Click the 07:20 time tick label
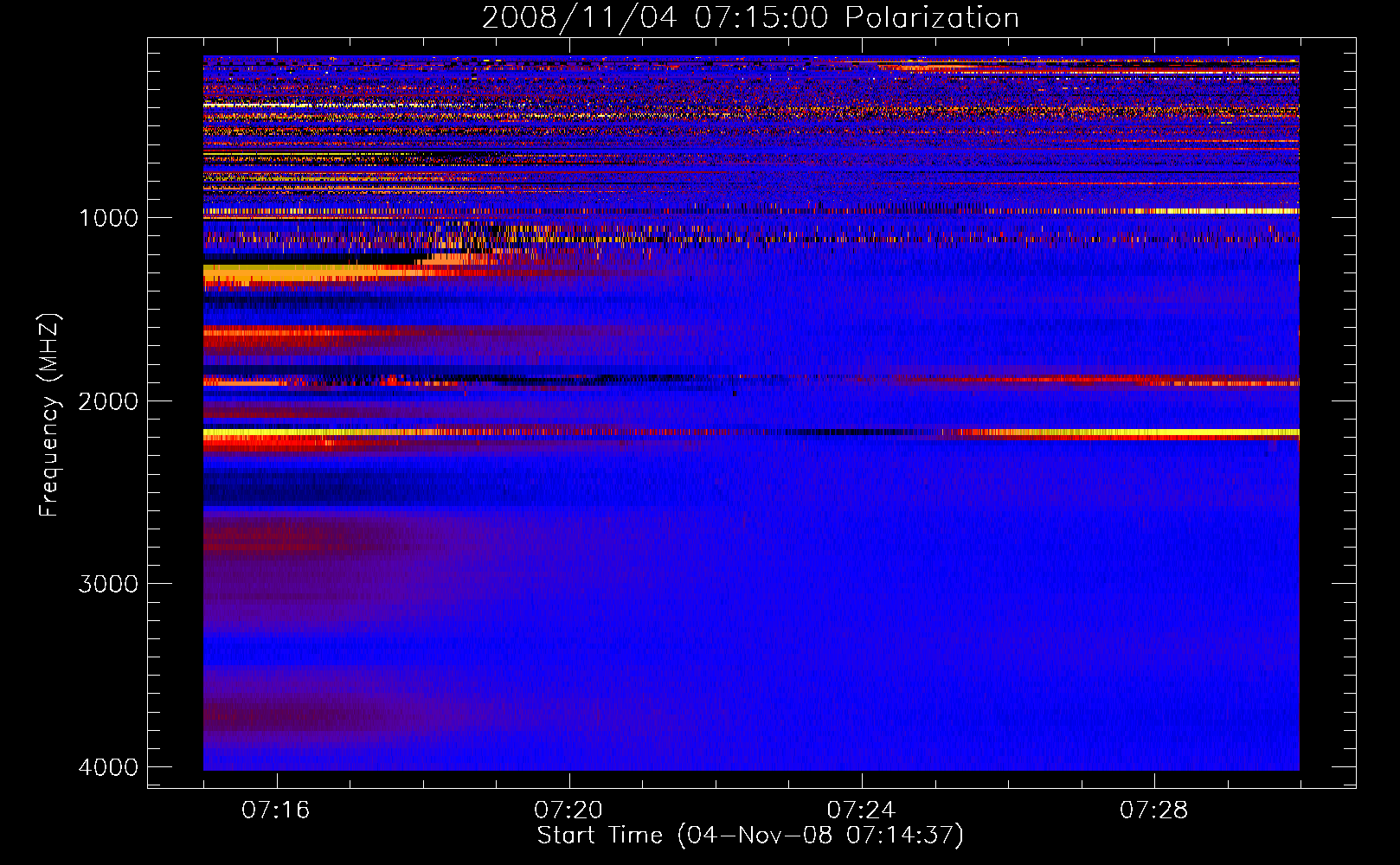 click(x=568, y=810)
